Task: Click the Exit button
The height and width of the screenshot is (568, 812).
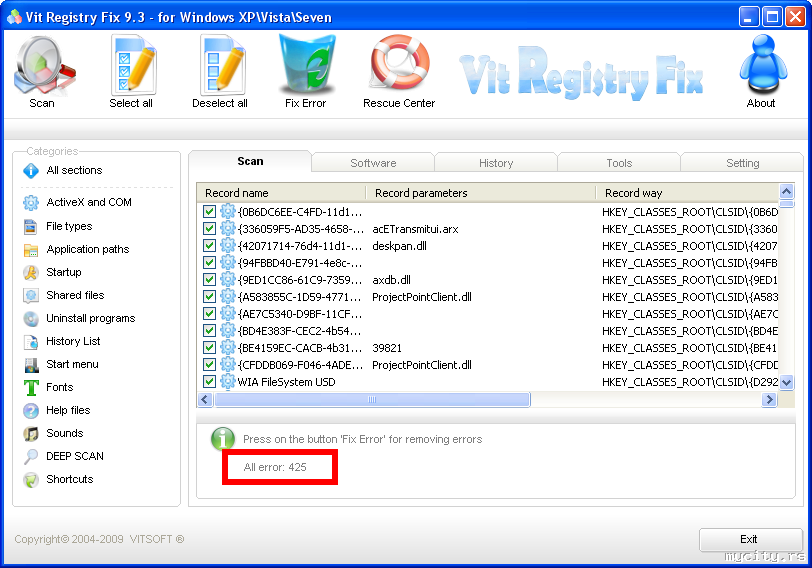Action: click(x=750, y=540)
